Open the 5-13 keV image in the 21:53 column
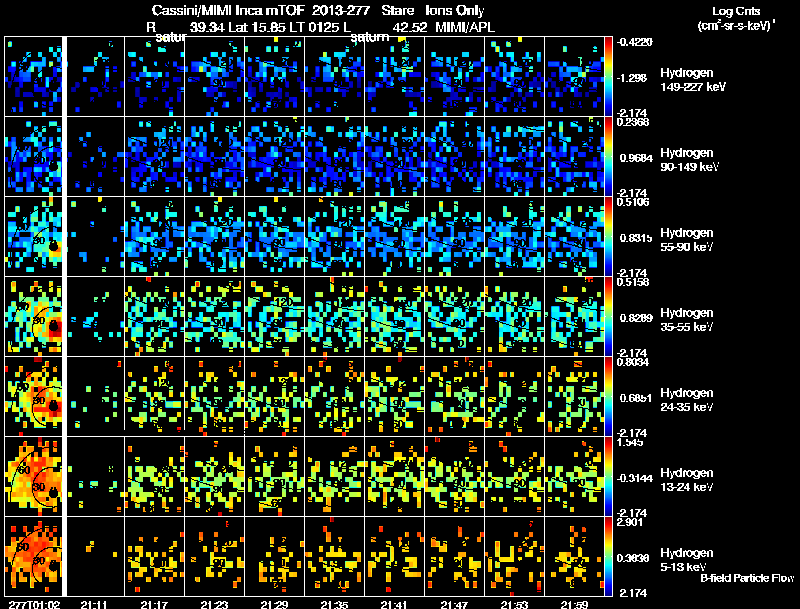The height and width of the screenshot is (609, 800). point(514,557)
